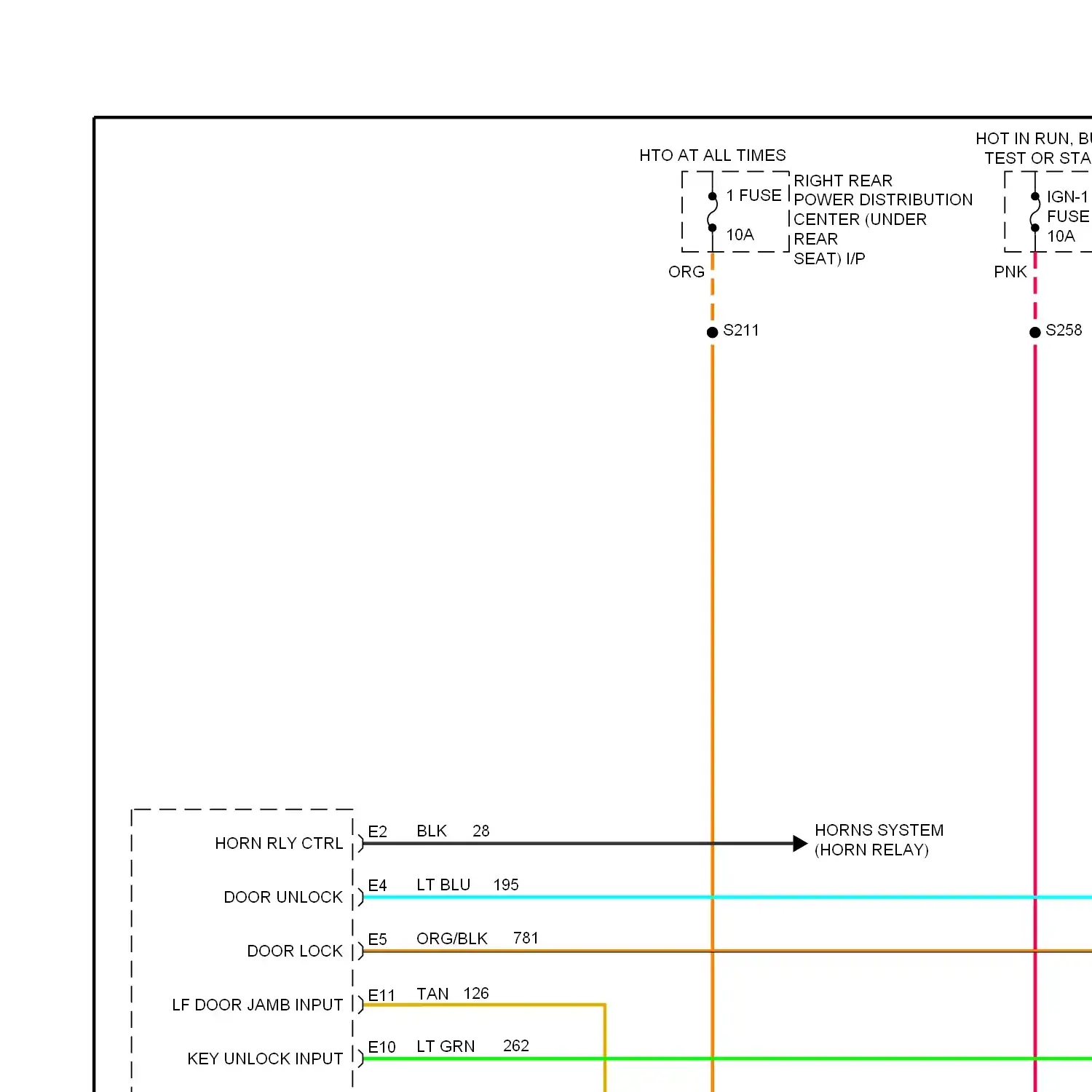Click the 'ORG/BLK' wire color label

(452, 938)
